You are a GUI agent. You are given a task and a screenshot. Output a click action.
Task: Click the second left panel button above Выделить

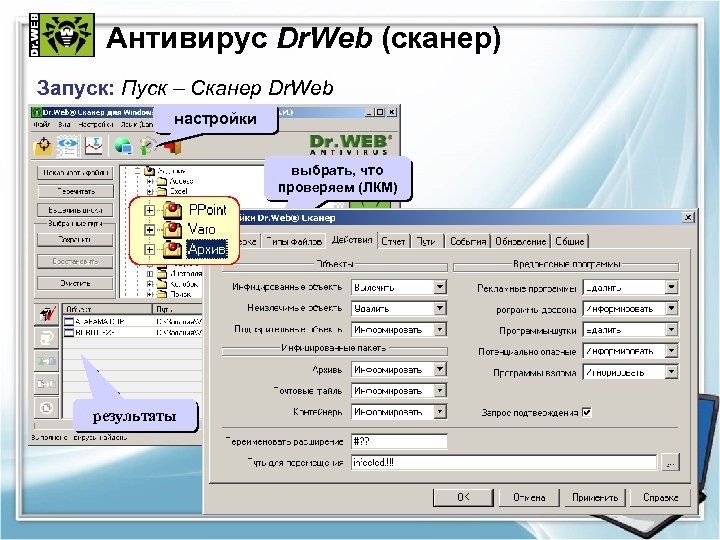[75, 191]
